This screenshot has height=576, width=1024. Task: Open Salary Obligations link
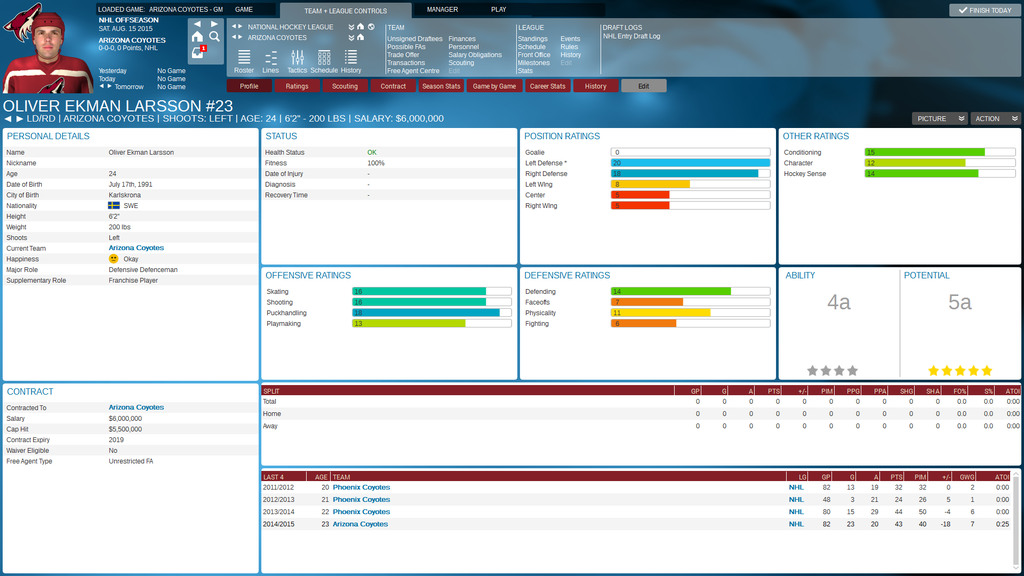tap(475, 55)
